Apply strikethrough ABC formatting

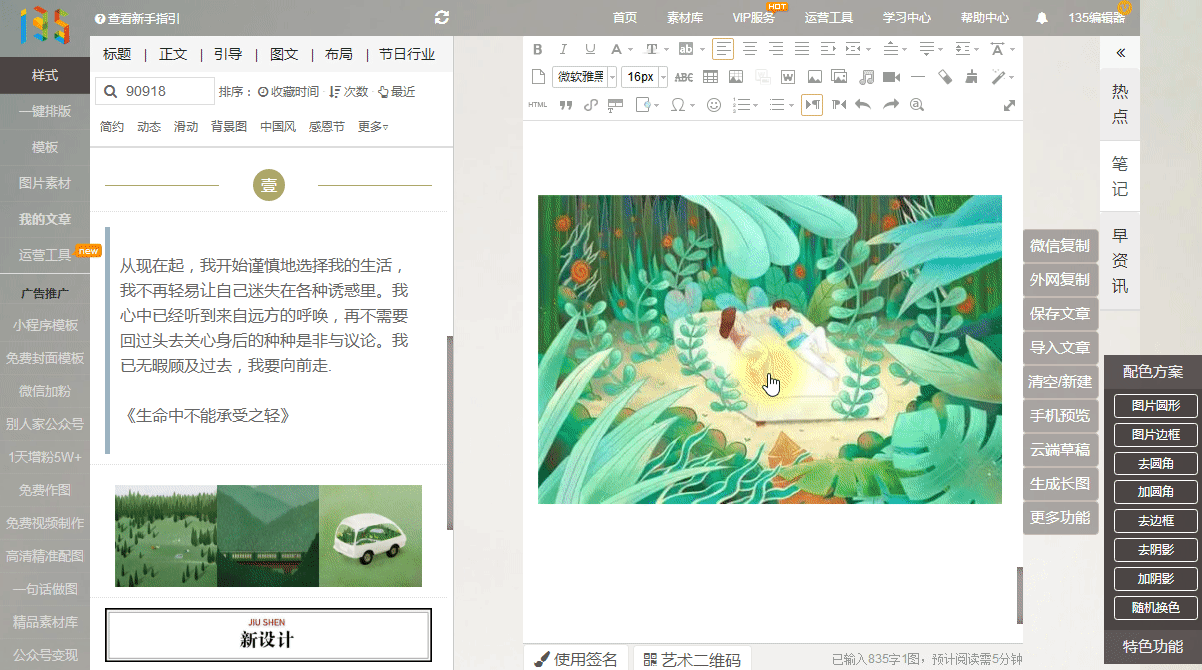684,77
